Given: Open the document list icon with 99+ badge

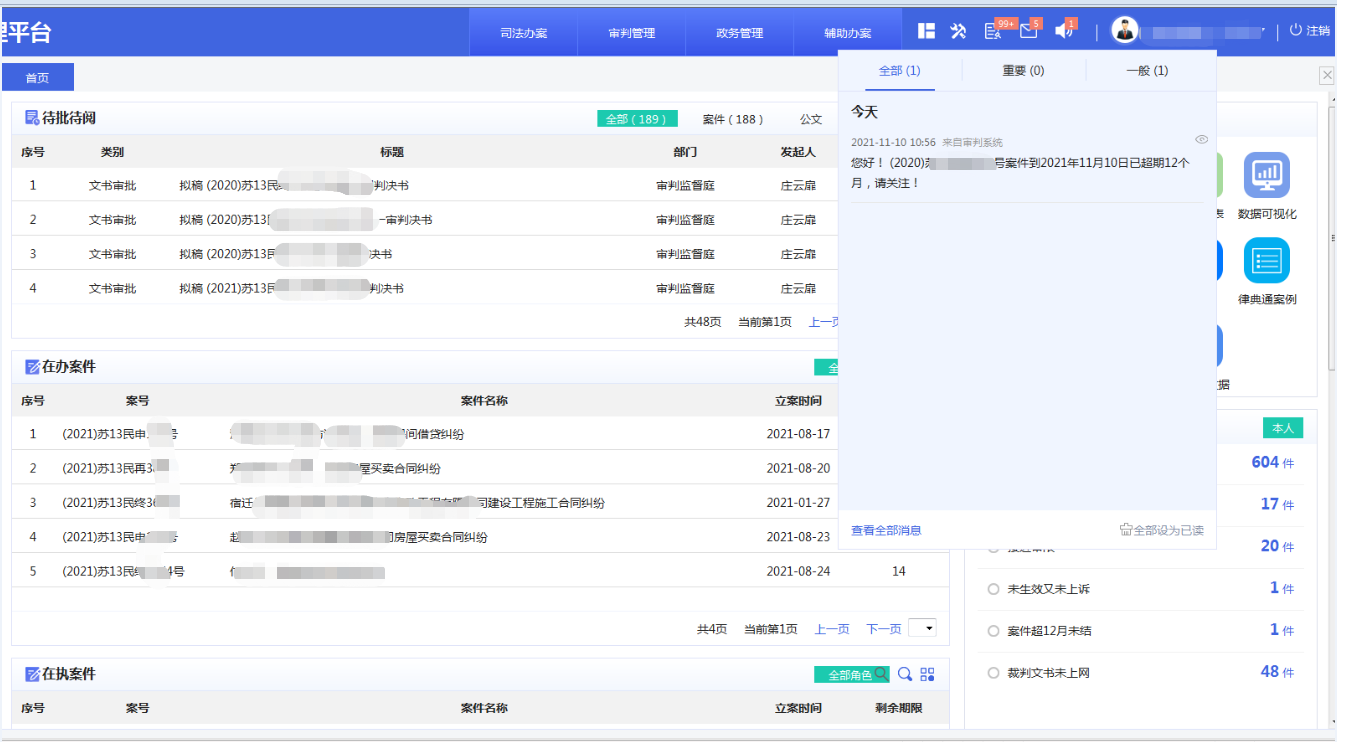Looking at the screenshot, I should (x=992, y=32).
